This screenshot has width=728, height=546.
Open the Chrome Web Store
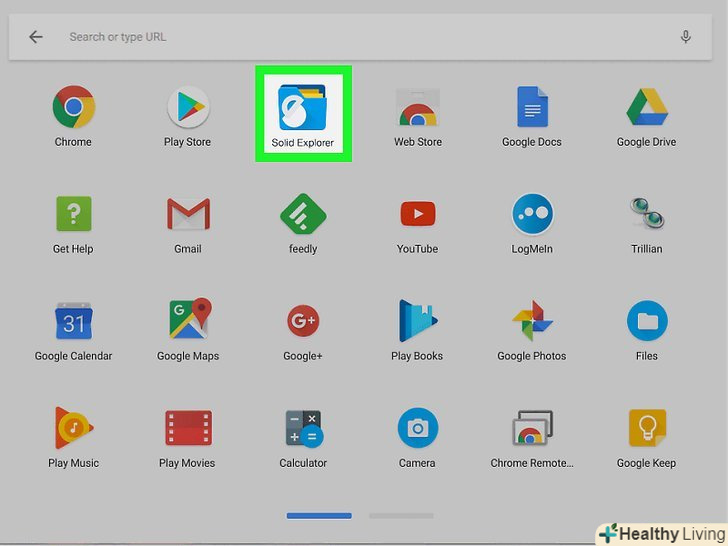tap(417, 108)
